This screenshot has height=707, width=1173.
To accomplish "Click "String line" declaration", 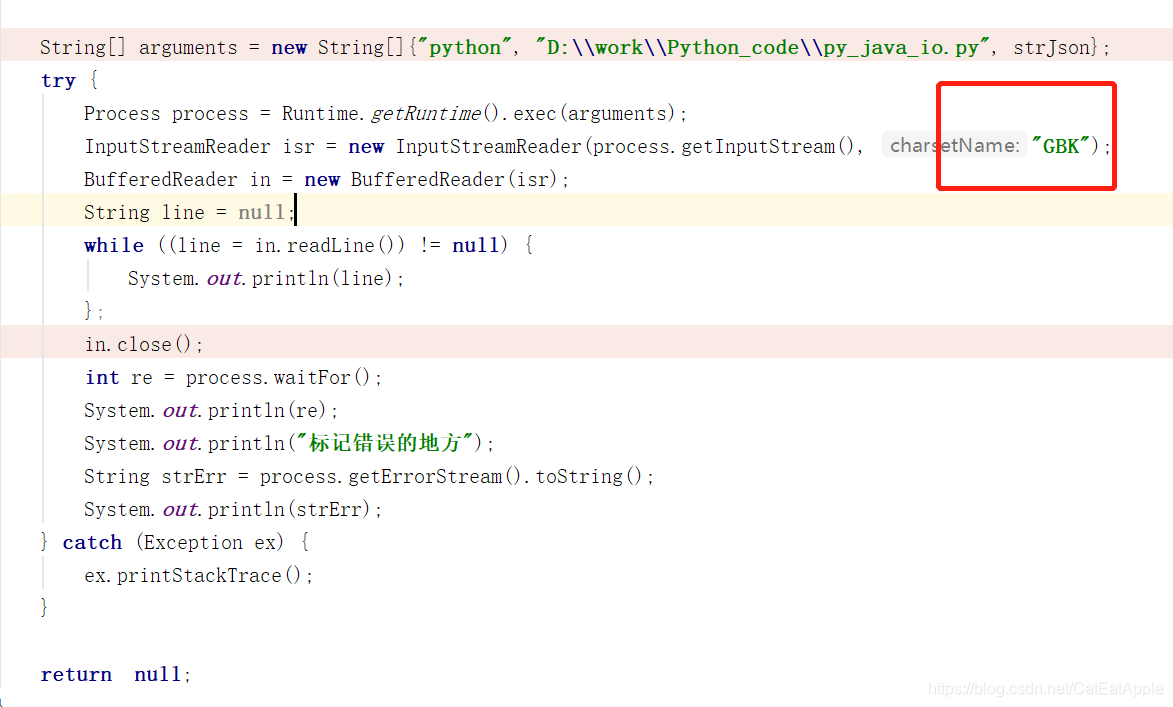I will pyautogui.click(x=144, y=212).
